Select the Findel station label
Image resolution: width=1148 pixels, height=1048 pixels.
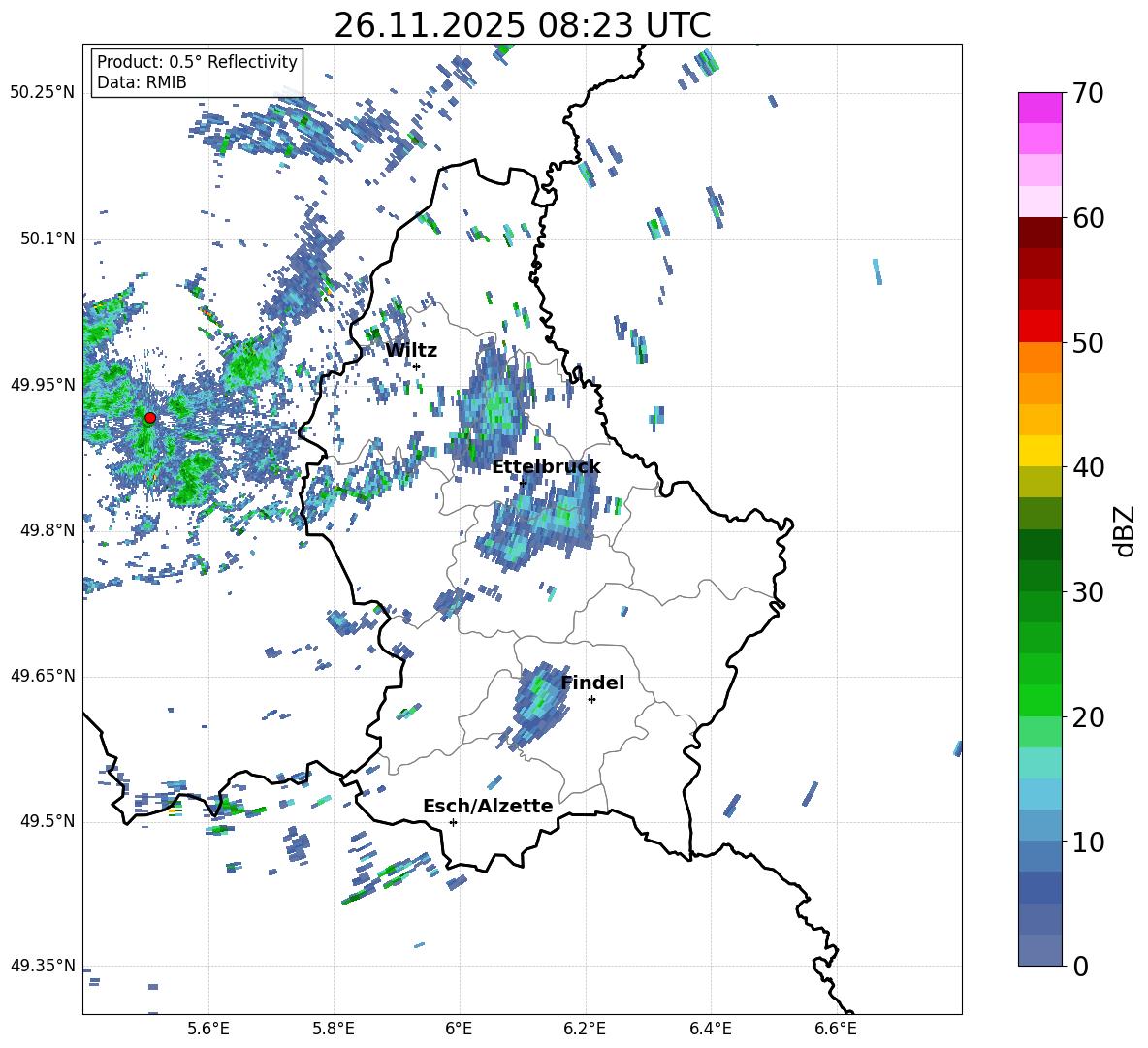[x=592, y=683]
